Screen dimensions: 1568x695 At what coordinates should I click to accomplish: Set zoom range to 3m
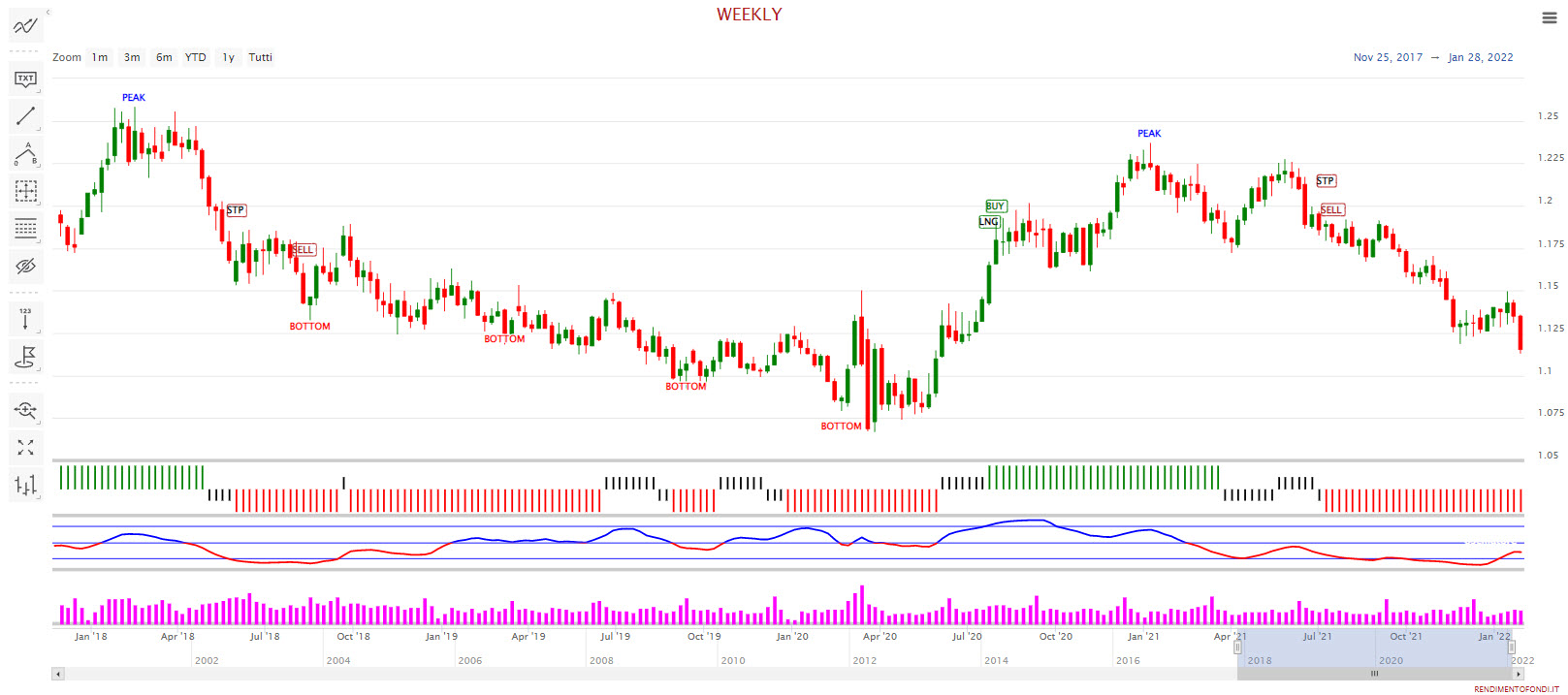tap(132, 57)
